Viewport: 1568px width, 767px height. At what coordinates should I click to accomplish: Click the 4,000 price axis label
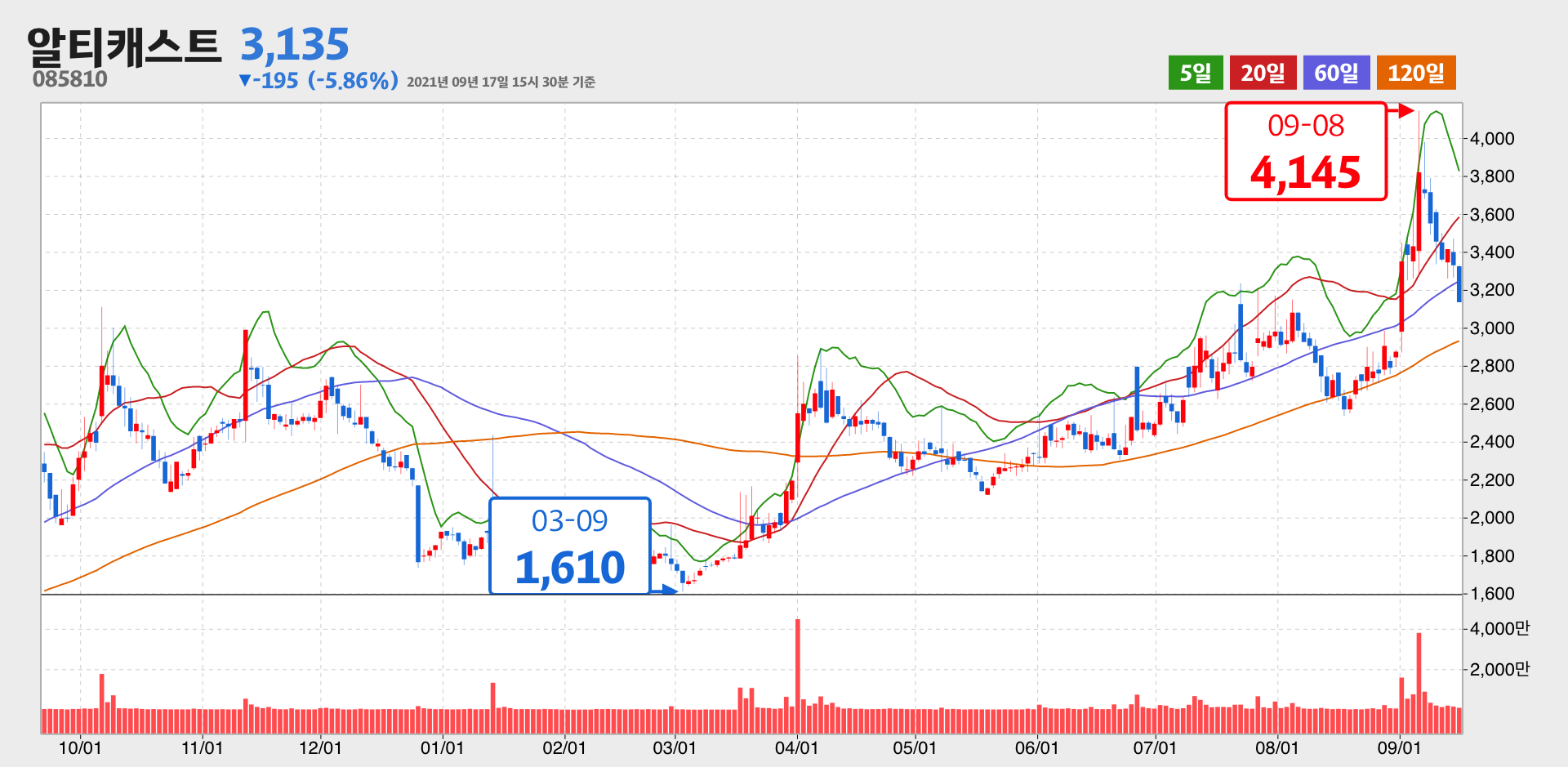coord(1492,138)
